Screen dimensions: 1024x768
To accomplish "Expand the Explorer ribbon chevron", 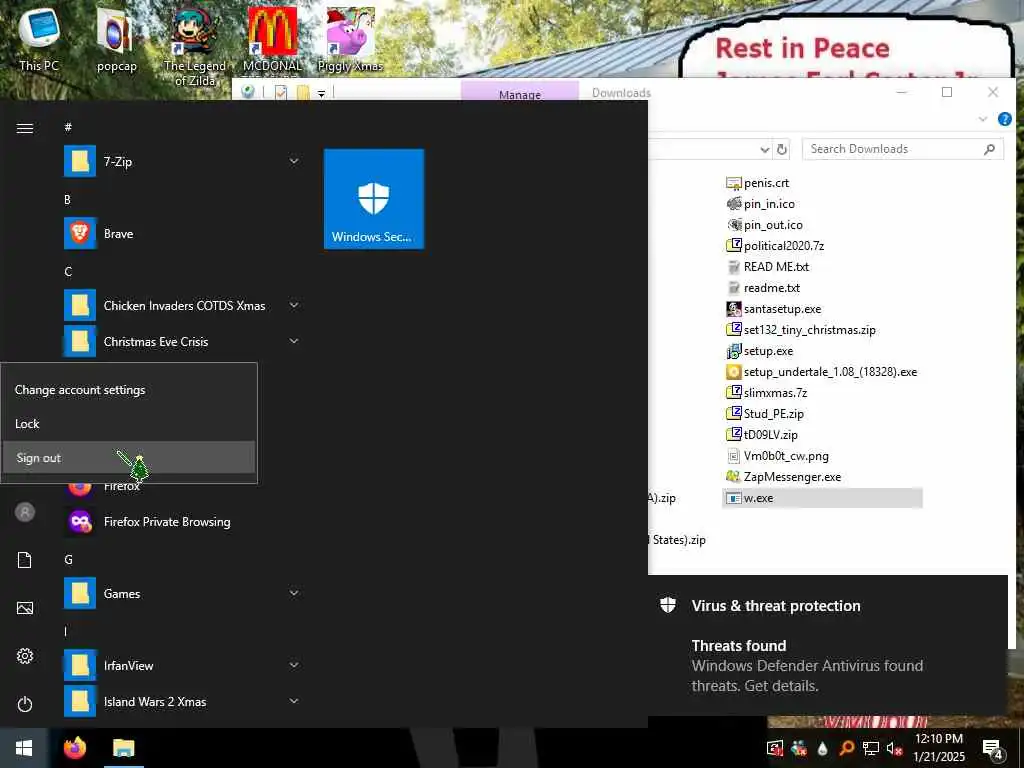I will (x=983, y=119).
